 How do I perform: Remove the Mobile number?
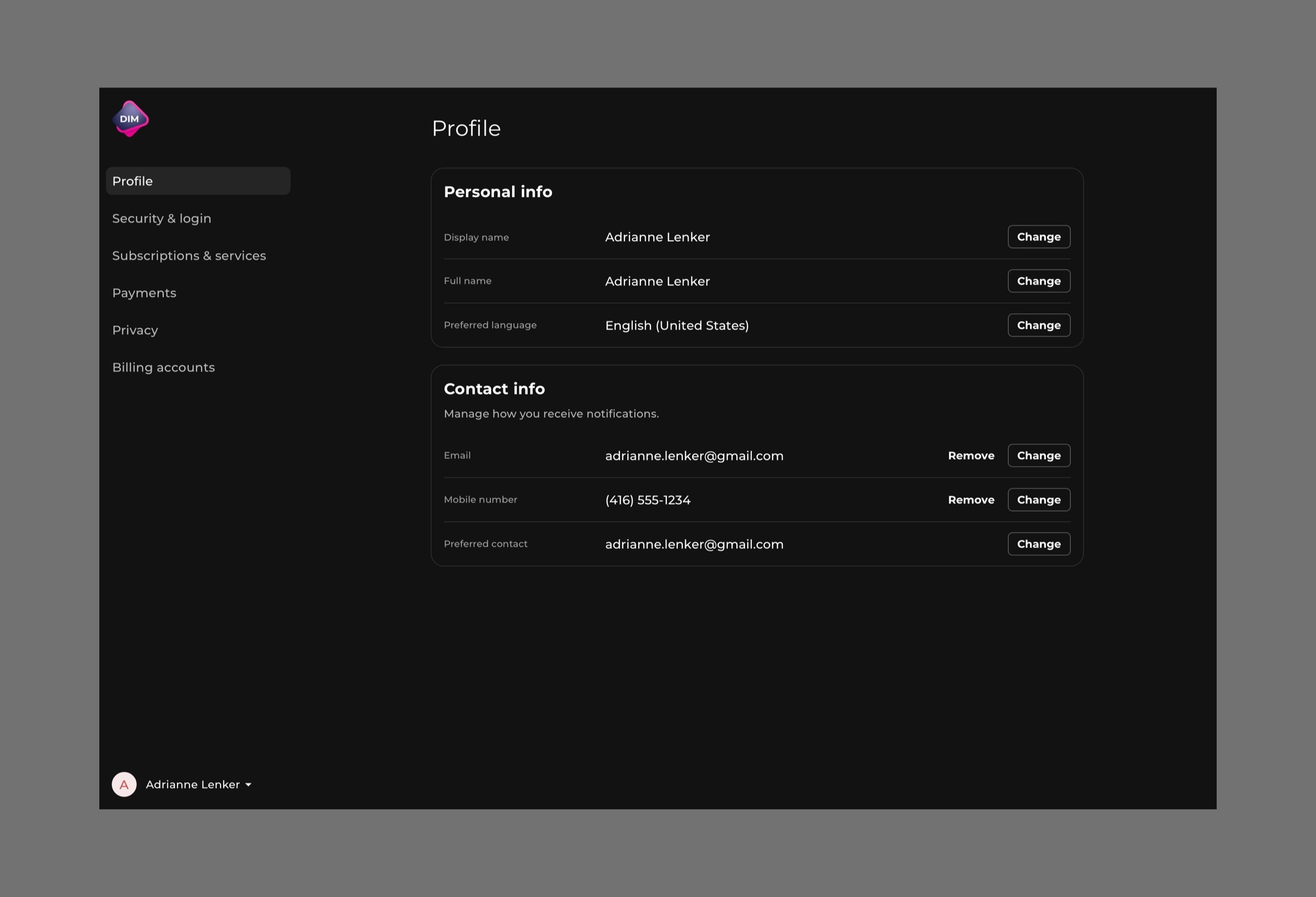971,500
